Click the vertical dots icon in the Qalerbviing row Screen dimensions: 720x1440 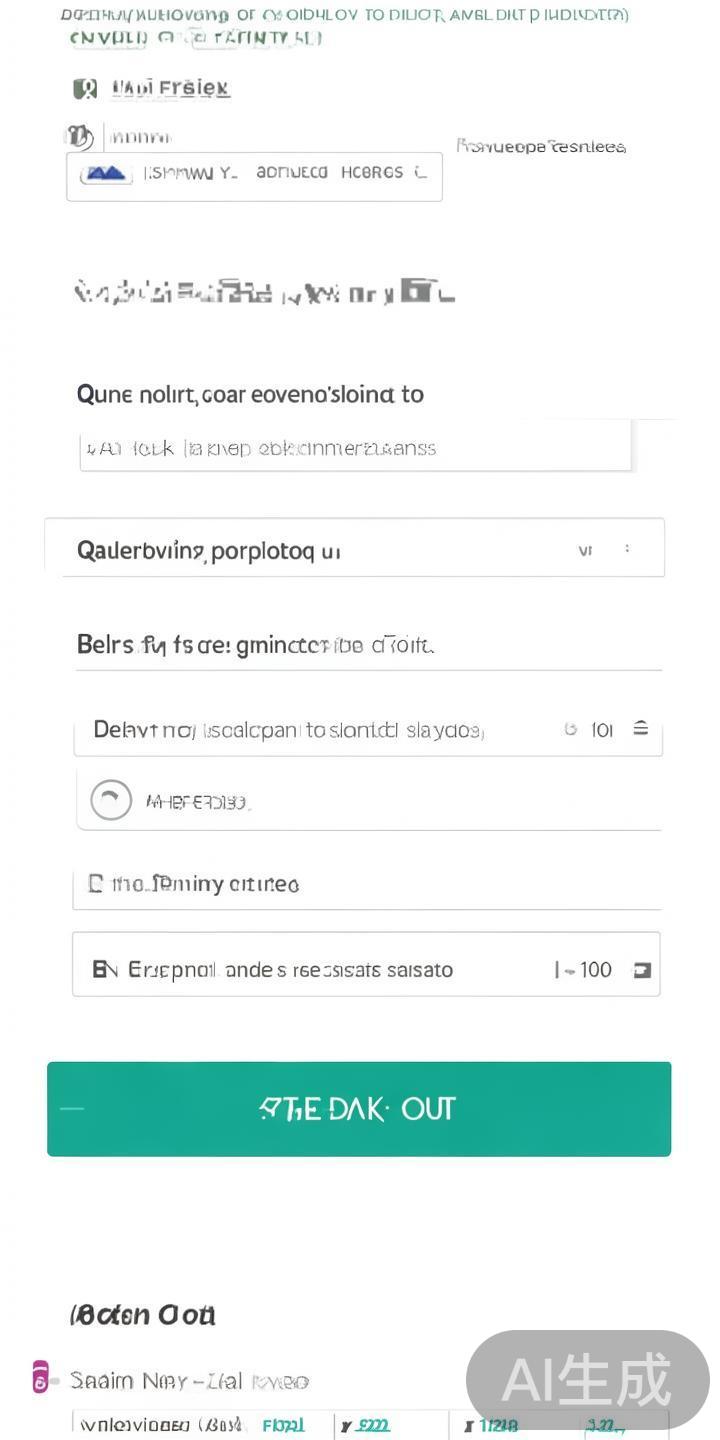pyautogui.click(x=627, y=549)
